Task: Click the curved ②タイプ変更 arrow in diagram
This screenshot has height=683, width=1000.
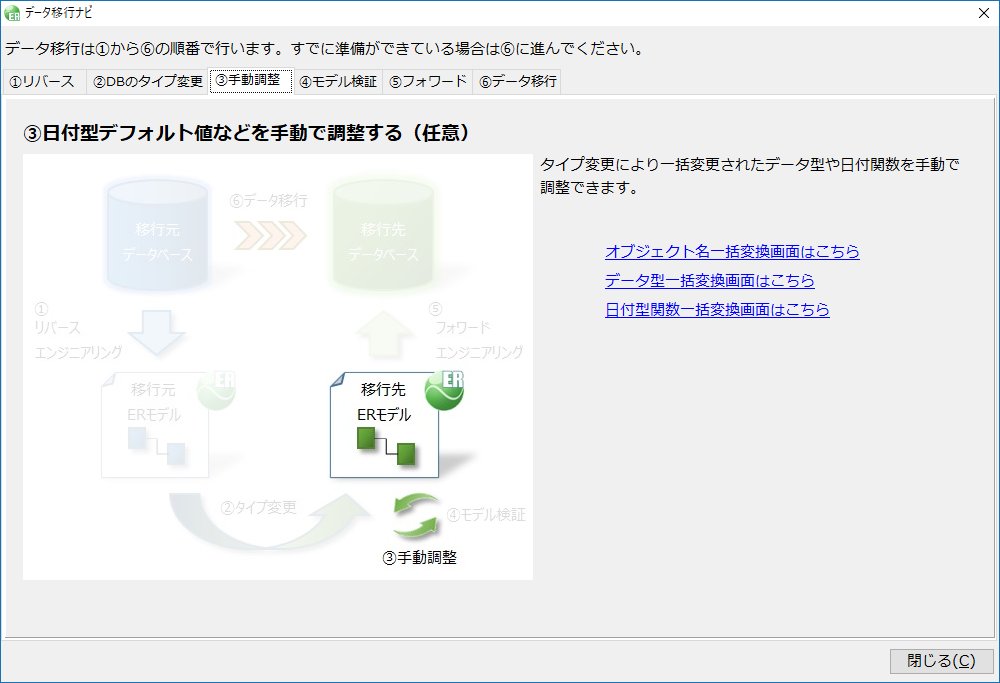Action: 260,525
